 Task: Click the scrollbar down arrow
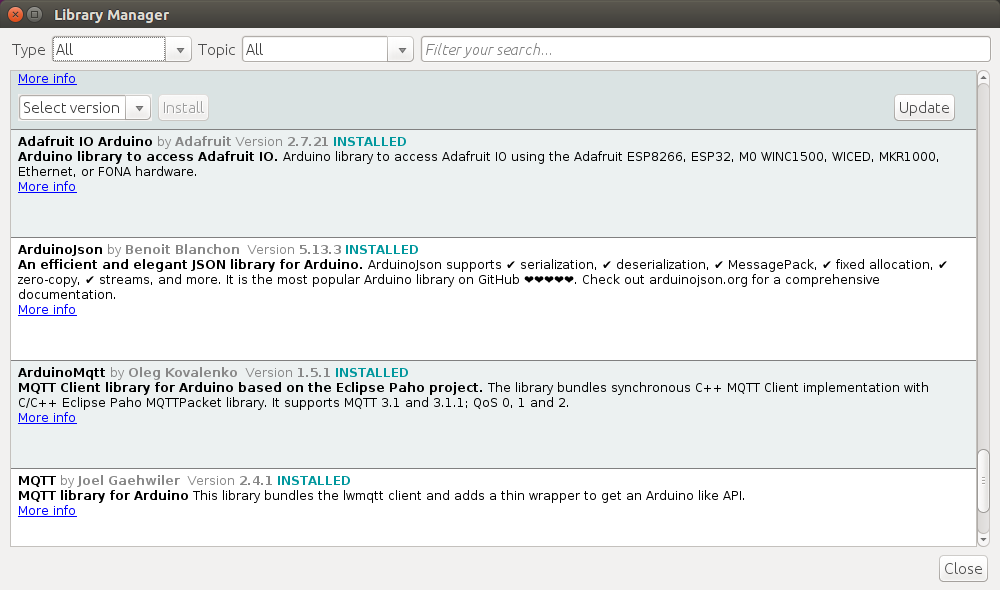tap(983, 540)
